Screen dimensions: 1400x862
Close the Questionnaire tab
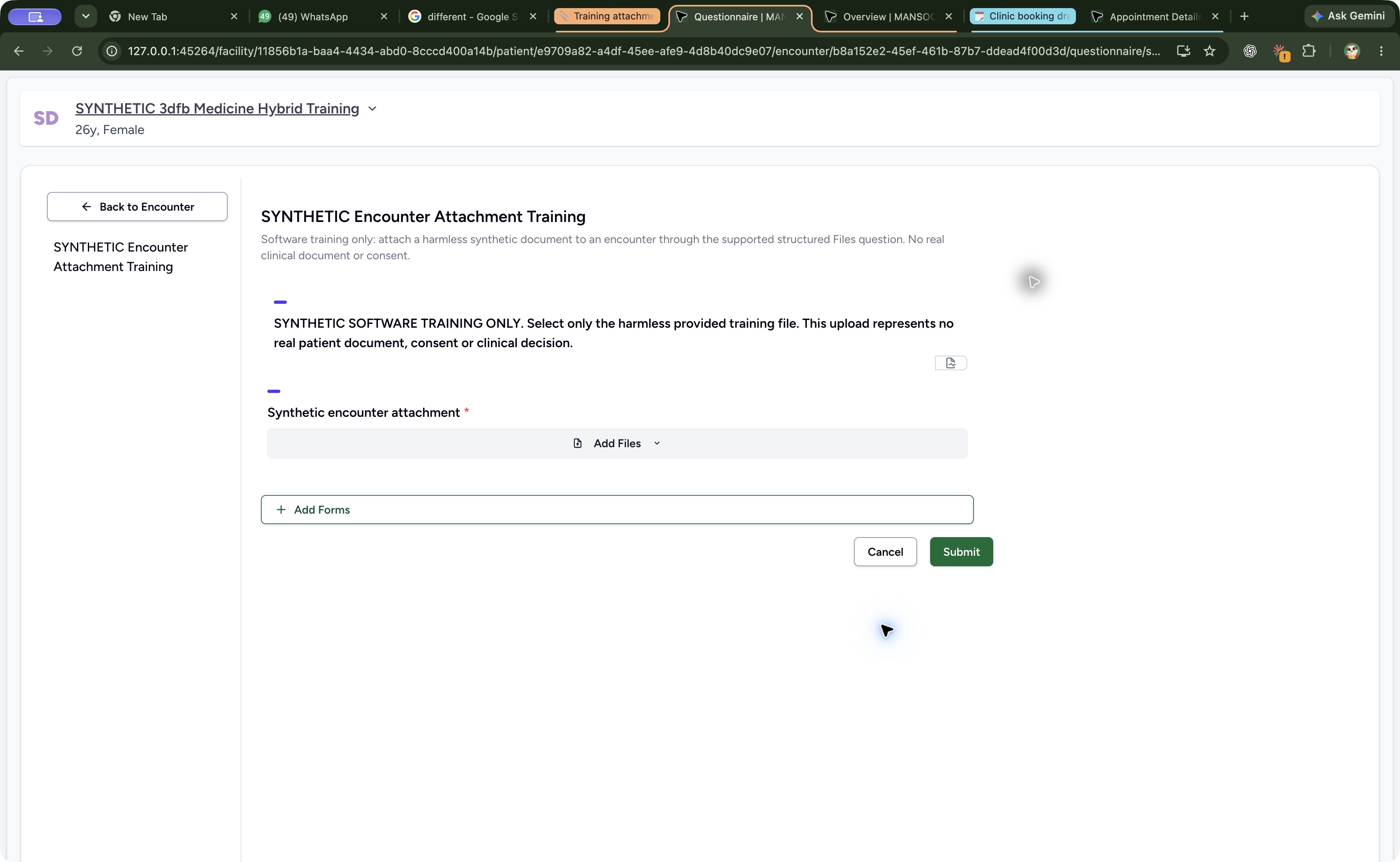click(799, 17)
